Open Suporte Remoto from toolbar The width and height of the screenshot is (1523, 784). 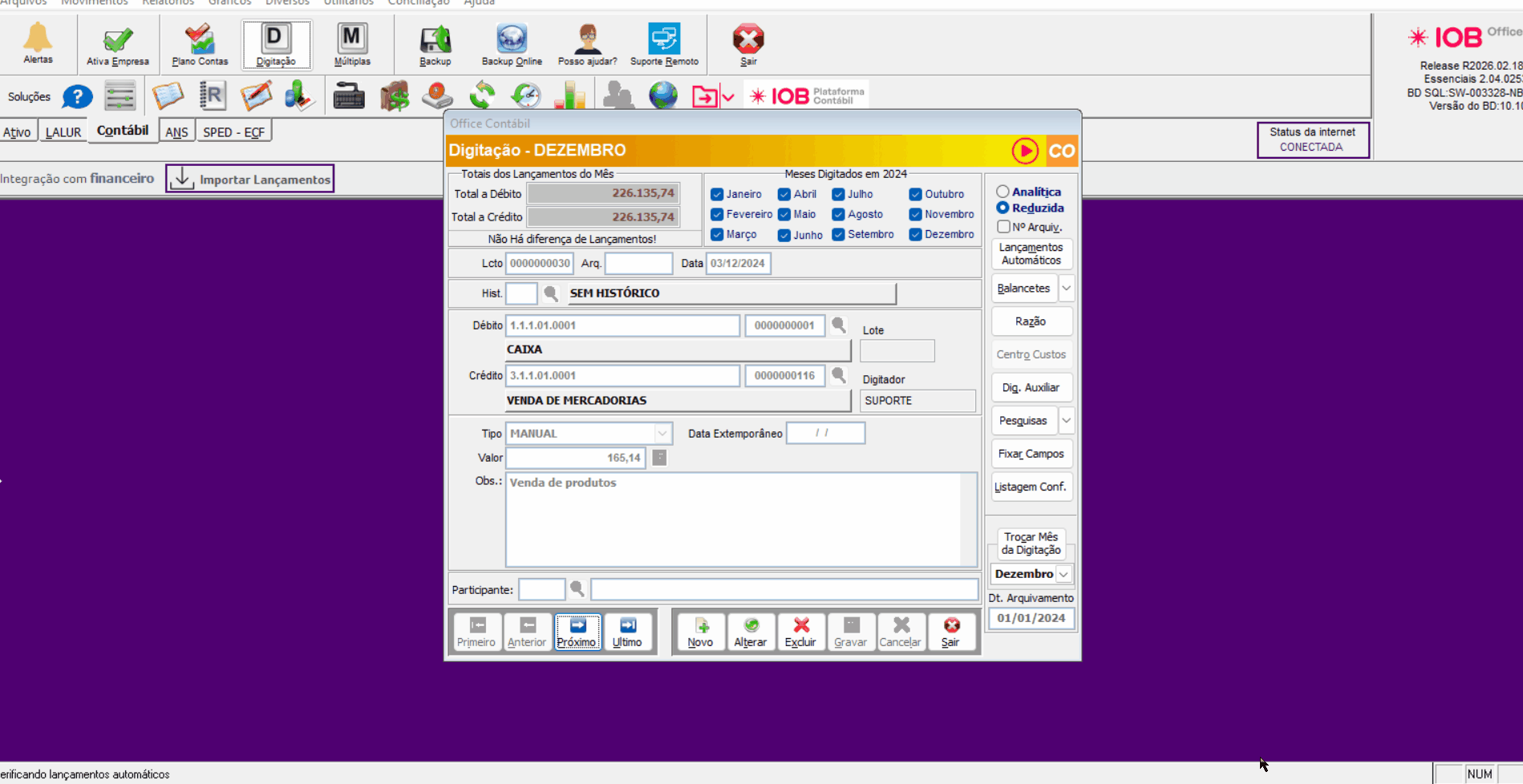coord(664,45)
